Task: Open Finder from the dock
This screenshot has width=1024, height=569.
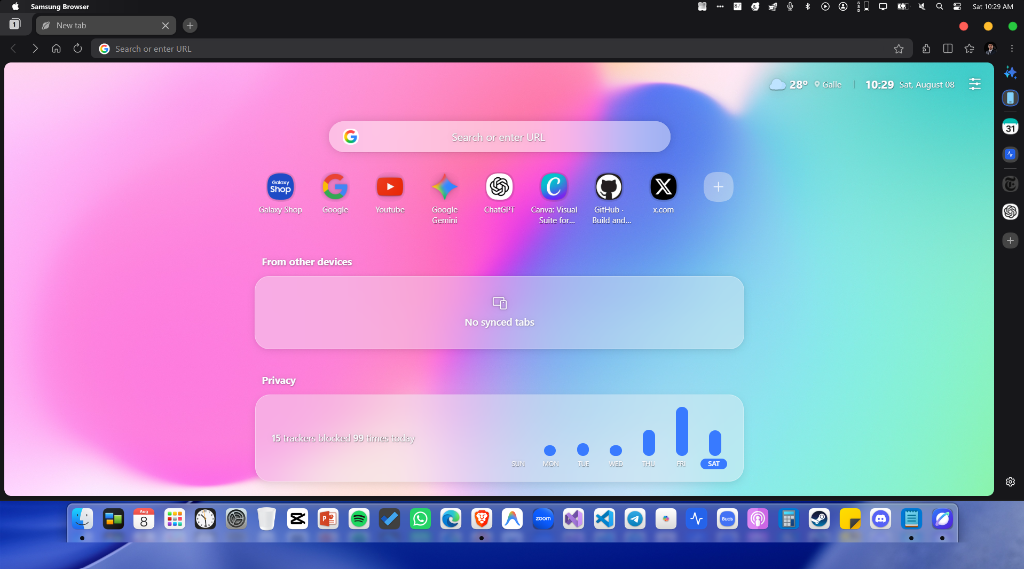Action: coord(82,519)
